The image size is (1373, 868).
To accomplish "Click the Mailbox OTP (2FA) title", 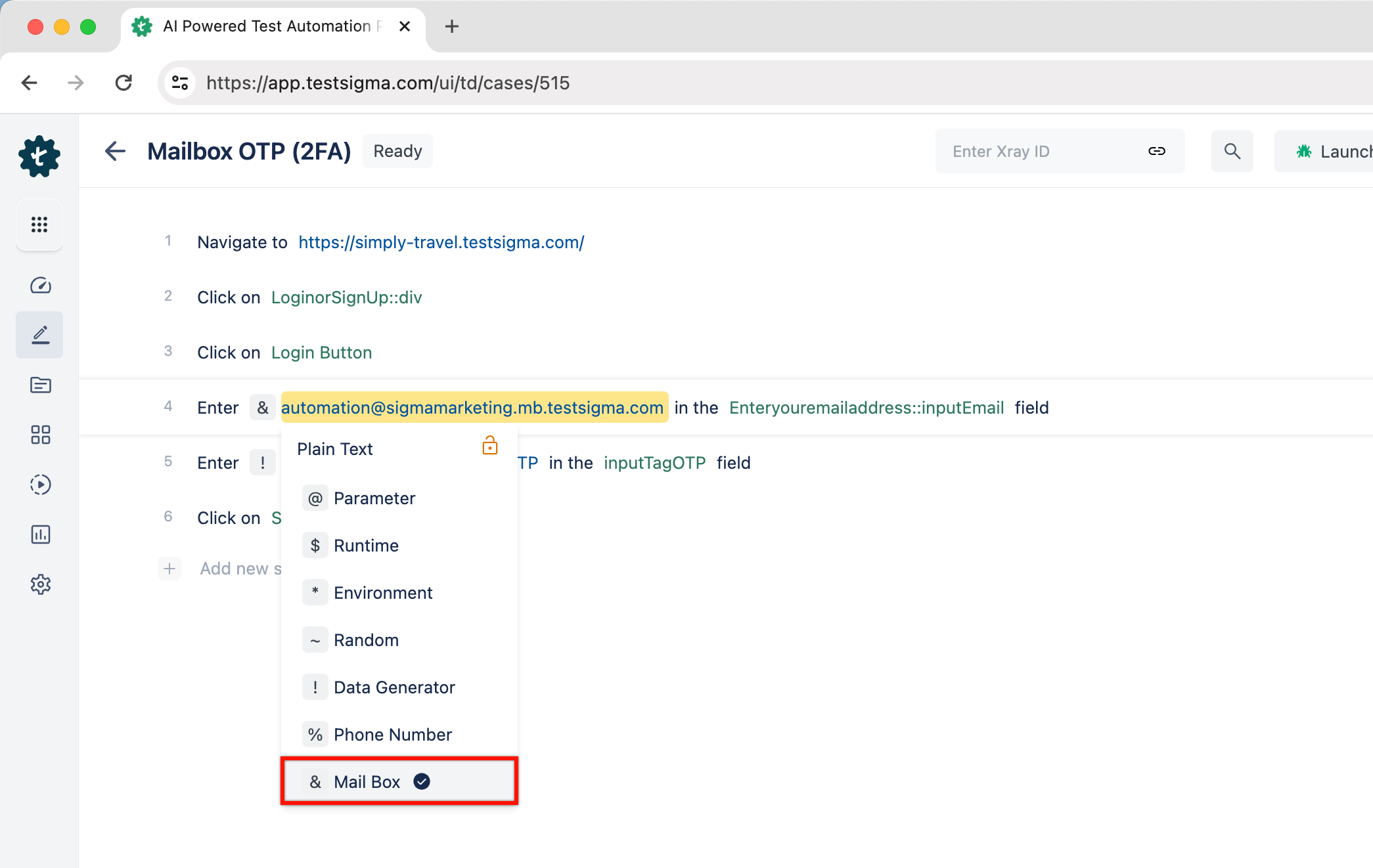I will click(x=249, y=151).
